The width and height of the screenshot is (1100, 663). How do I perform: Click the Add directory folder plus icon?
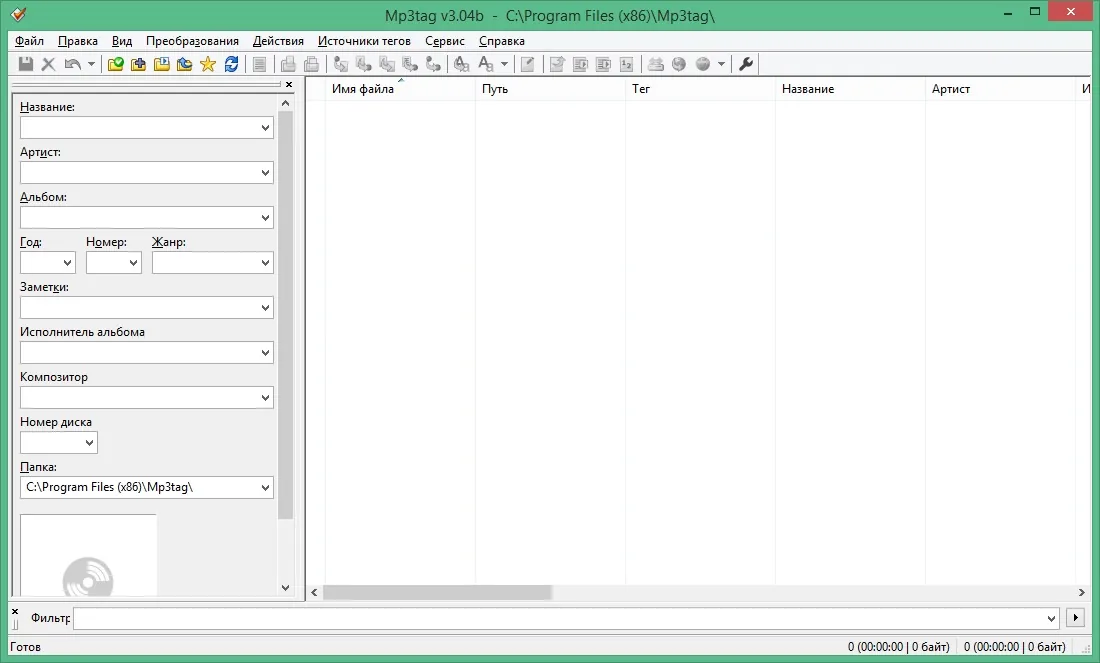click(x=139, y=64)
